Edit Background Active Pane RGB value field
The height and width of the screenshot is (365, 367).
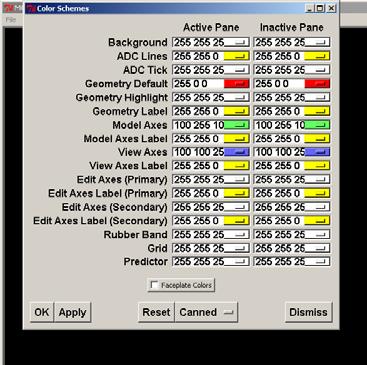click(198, 42)
